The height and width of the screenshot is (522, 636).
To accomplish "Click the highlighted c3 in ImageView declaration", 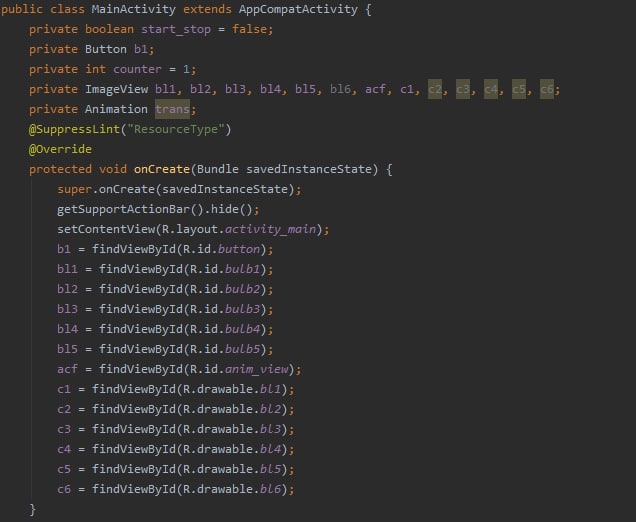I will (463, 89).
